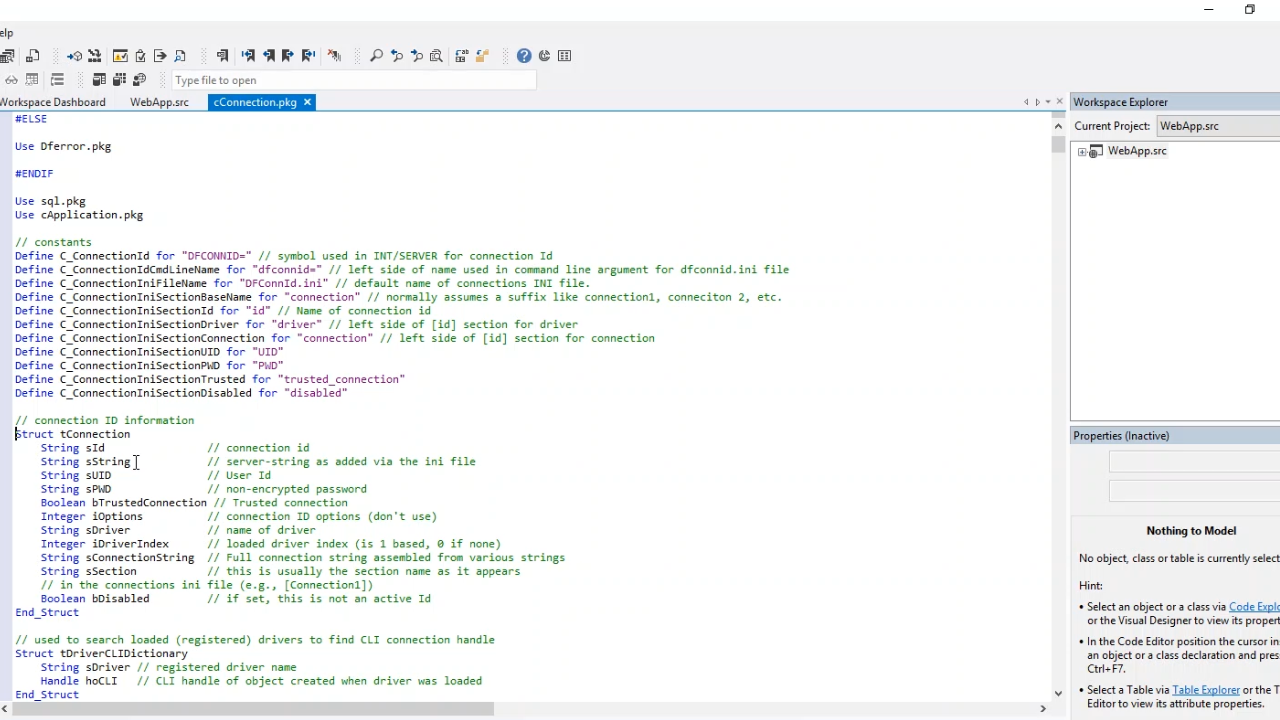Click the glasses icon in second toolbar row
This screenshot has height=720, width=1280.
coord(11,80)
